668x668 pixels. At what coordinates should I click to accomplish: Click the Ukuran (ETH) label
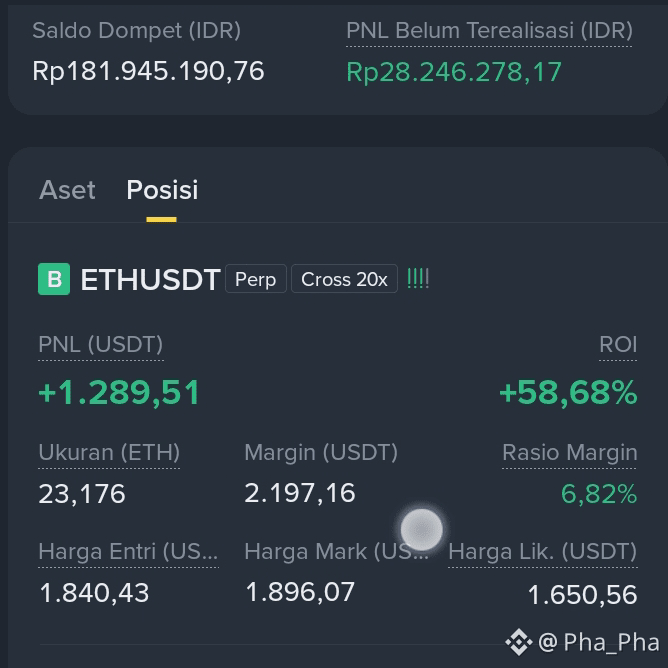coord(109,452)
